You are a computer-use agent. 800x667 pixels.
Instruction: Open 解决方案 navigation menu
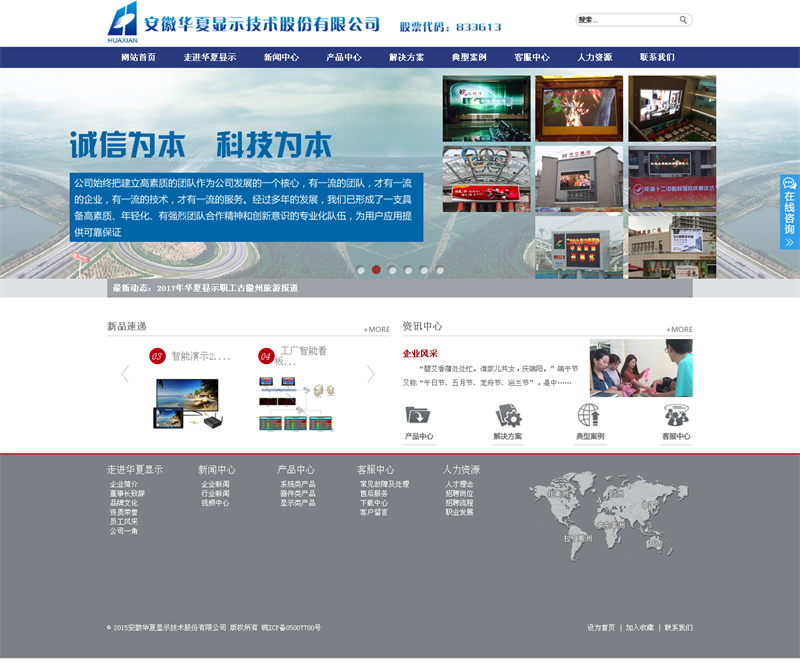[407, 57]
